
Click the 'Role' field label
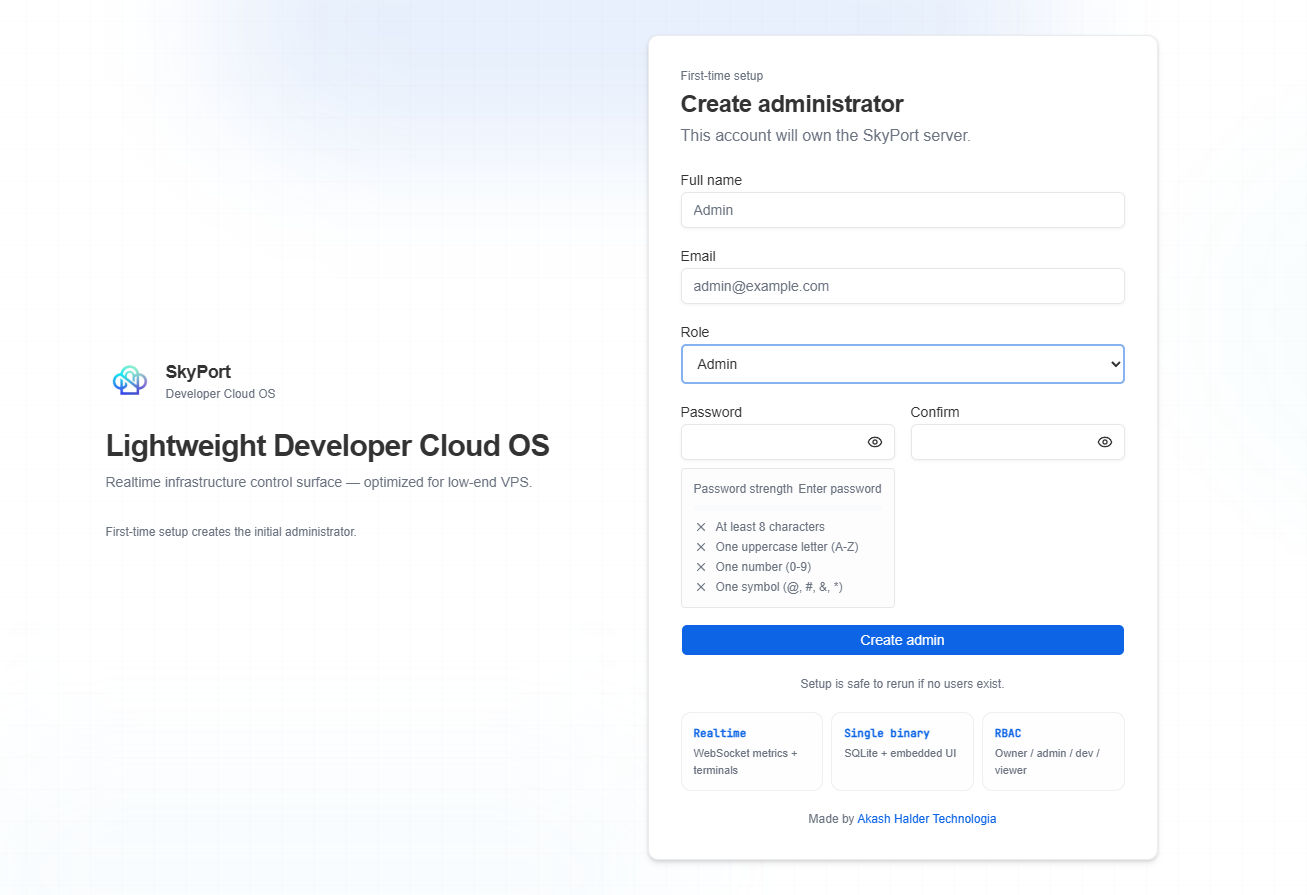[695, 332]
